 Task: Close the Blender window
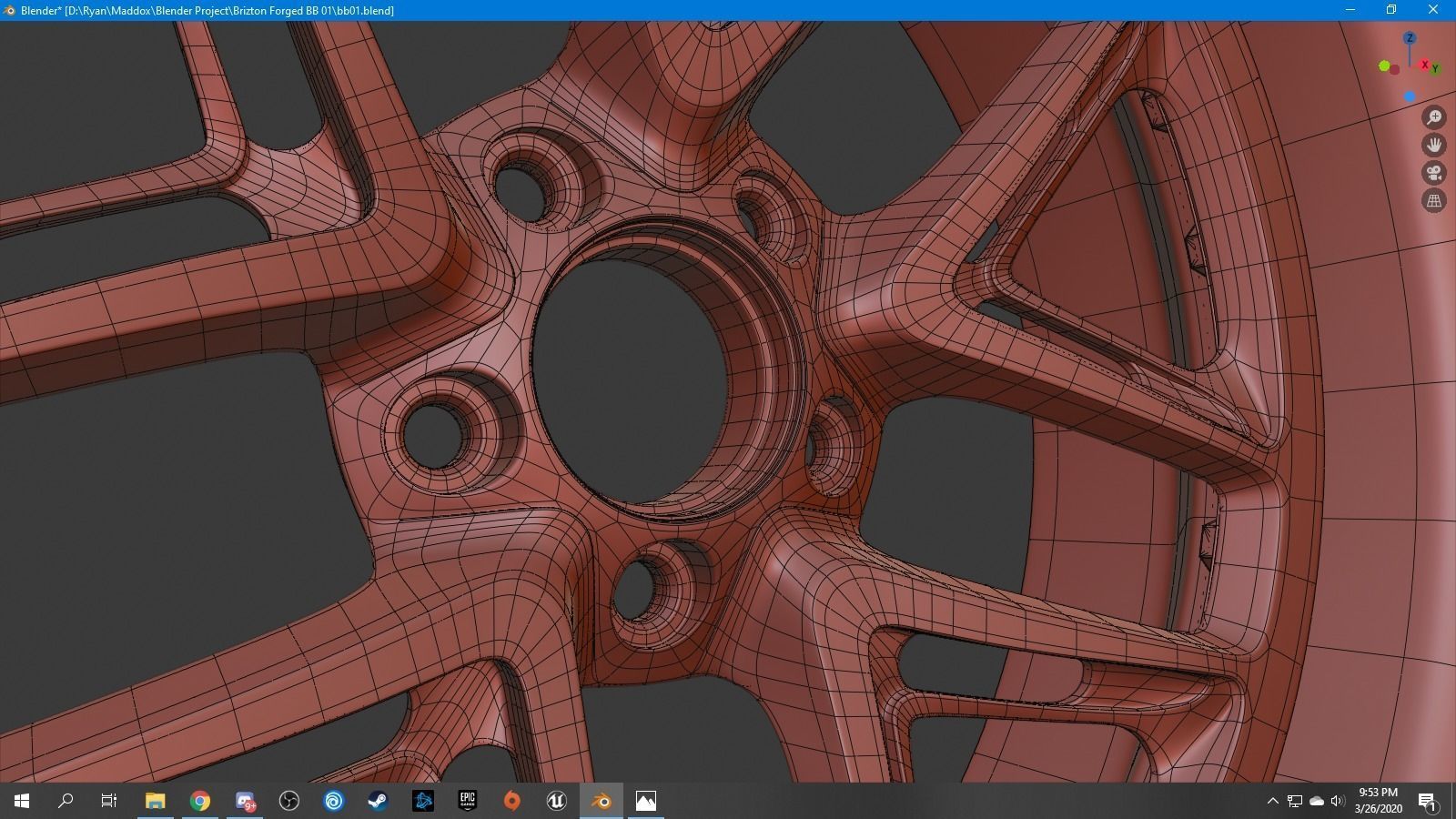tap(1434, 10)
